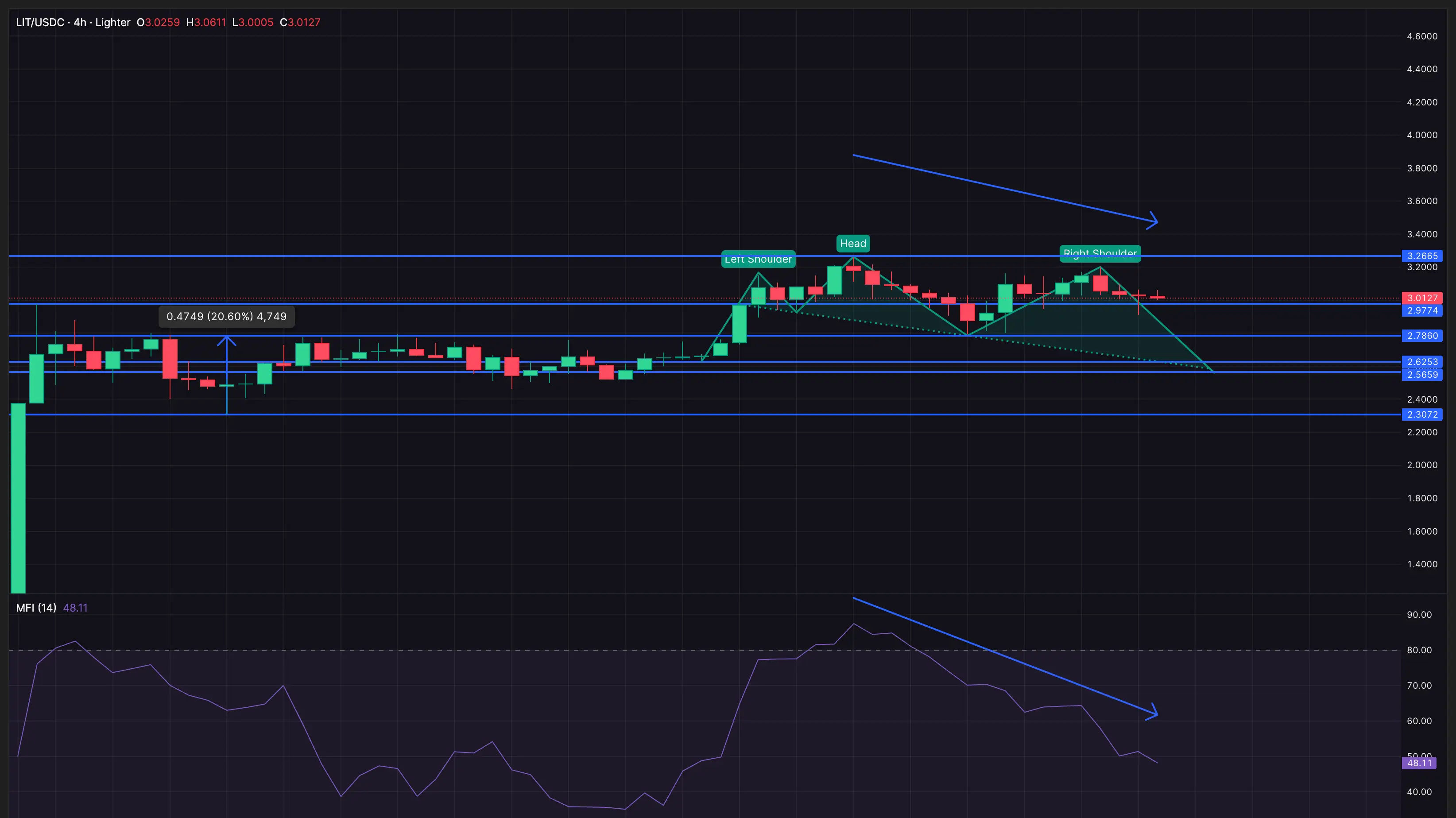Click the MFI (14) indicator title

(x=36, y=608)
